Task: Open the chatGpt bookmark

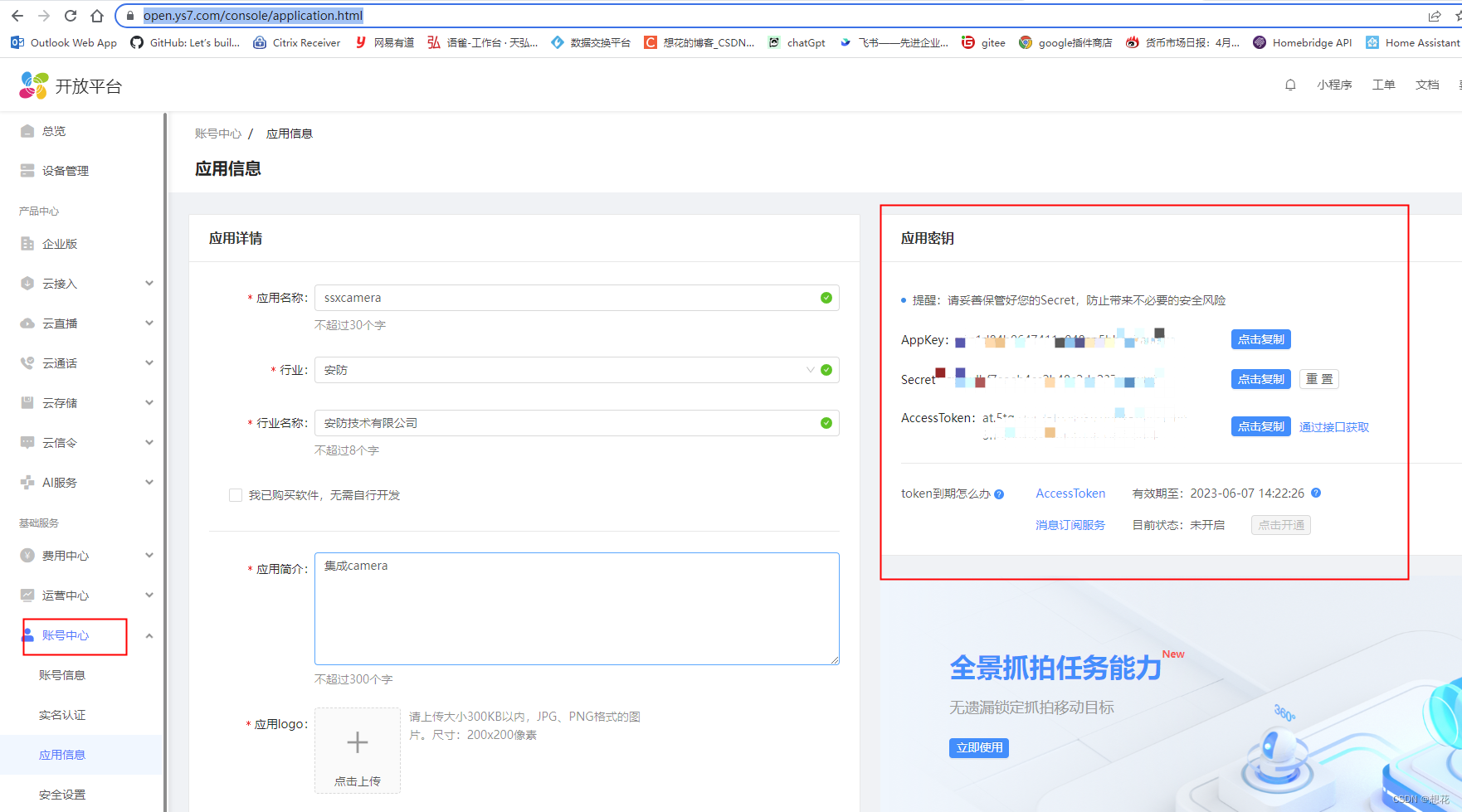Action: click(797, 42)
